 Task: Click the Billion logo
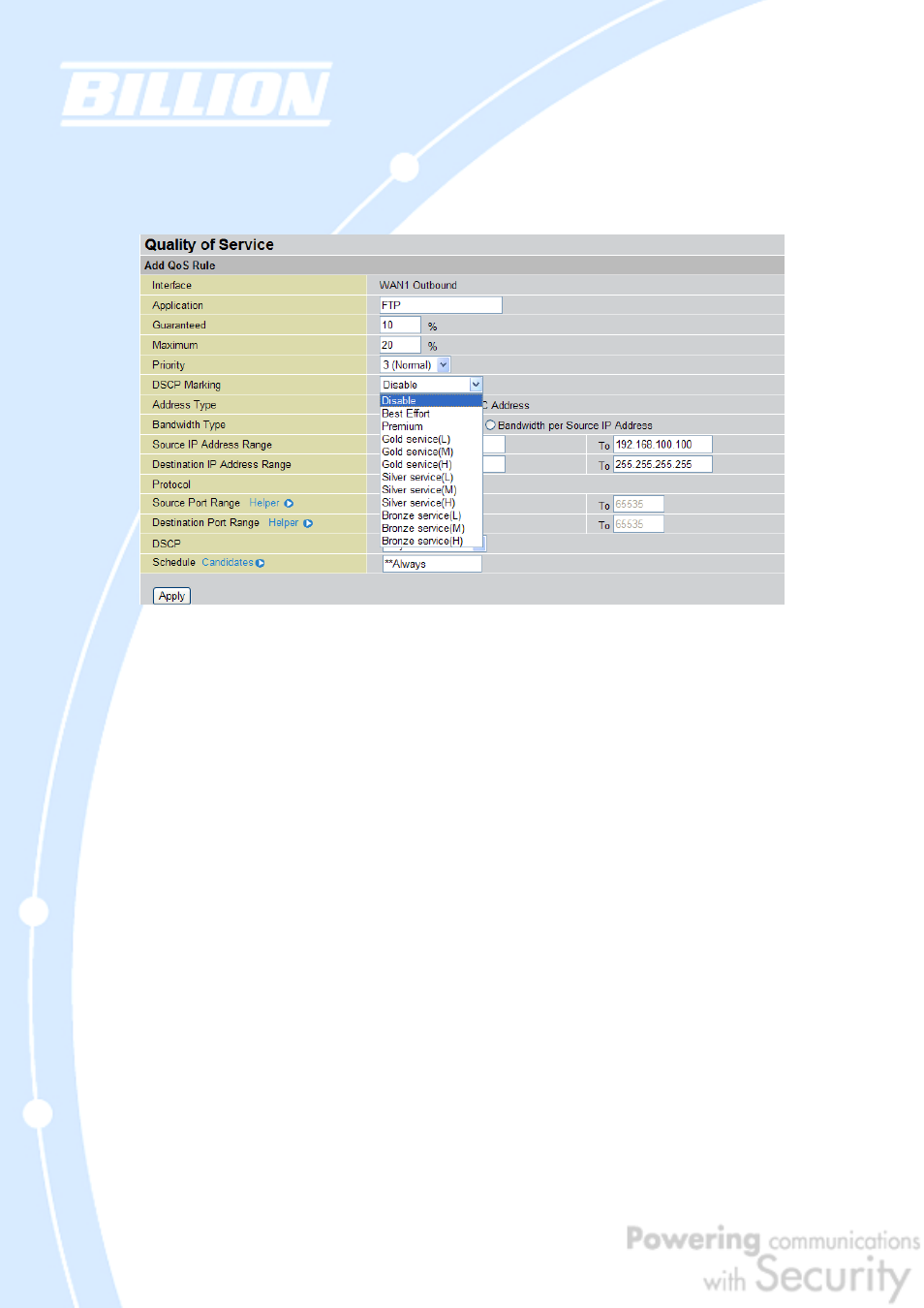click(197, 95)
